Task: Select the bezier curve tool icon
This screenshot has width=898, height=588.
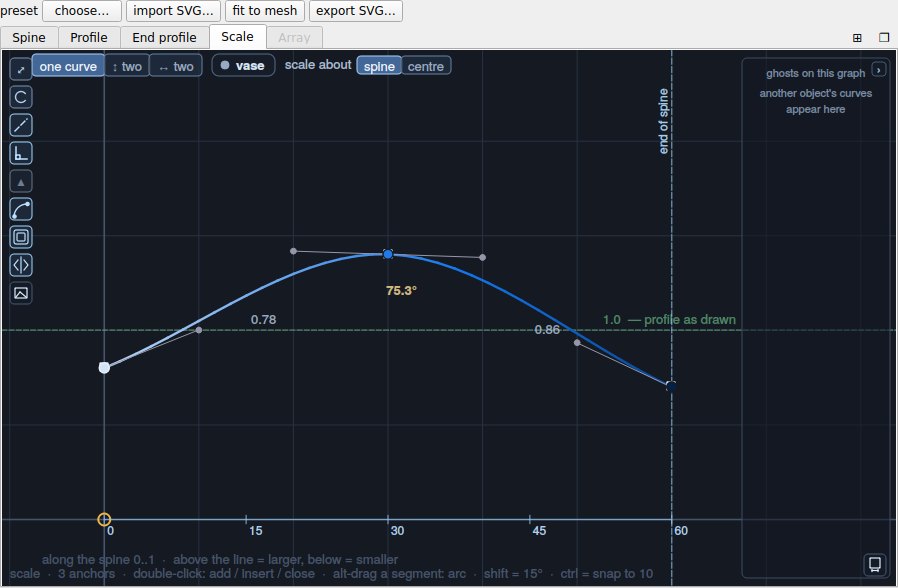Action: [x=21, y=210]
